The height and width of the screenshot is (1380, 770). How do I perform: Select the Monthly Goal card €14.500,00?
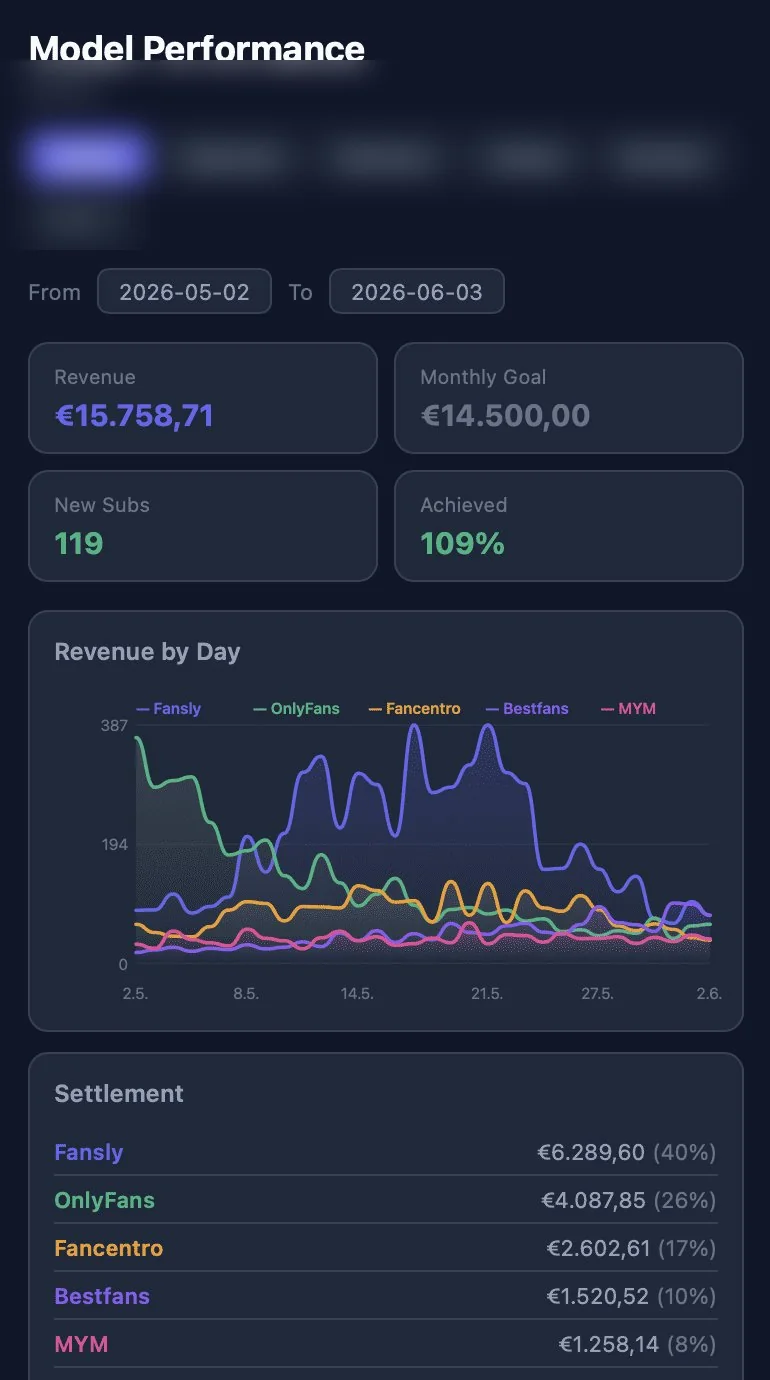coord(569,398)
